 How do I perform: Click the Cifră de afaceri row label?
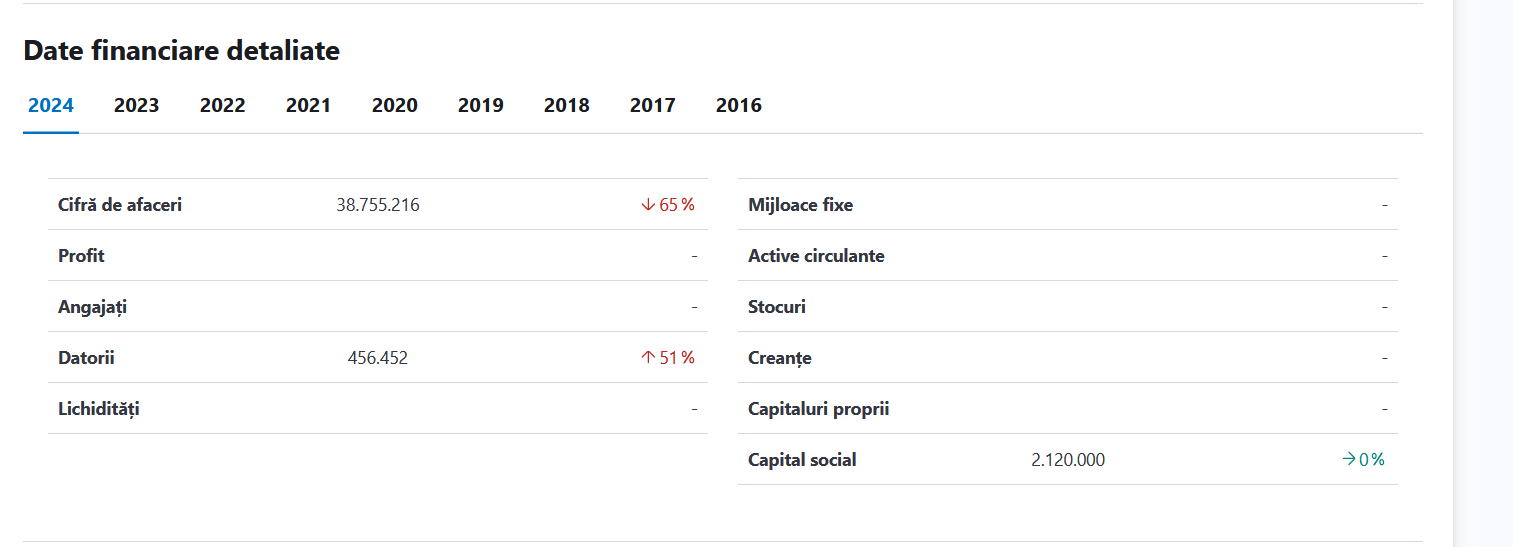click(x=120, y=205)
